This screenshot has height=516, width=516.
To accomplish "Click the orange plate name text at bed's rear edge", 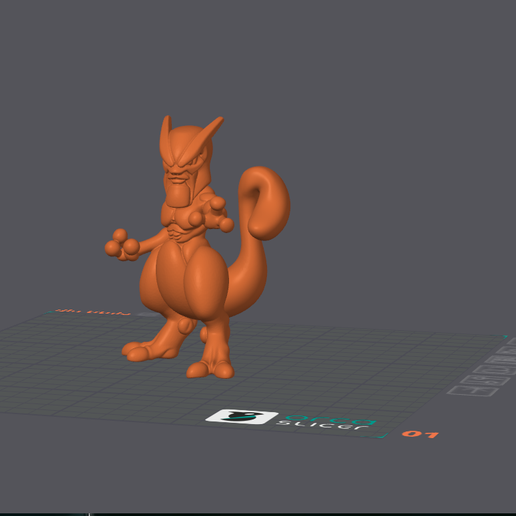I will [92, 312].
